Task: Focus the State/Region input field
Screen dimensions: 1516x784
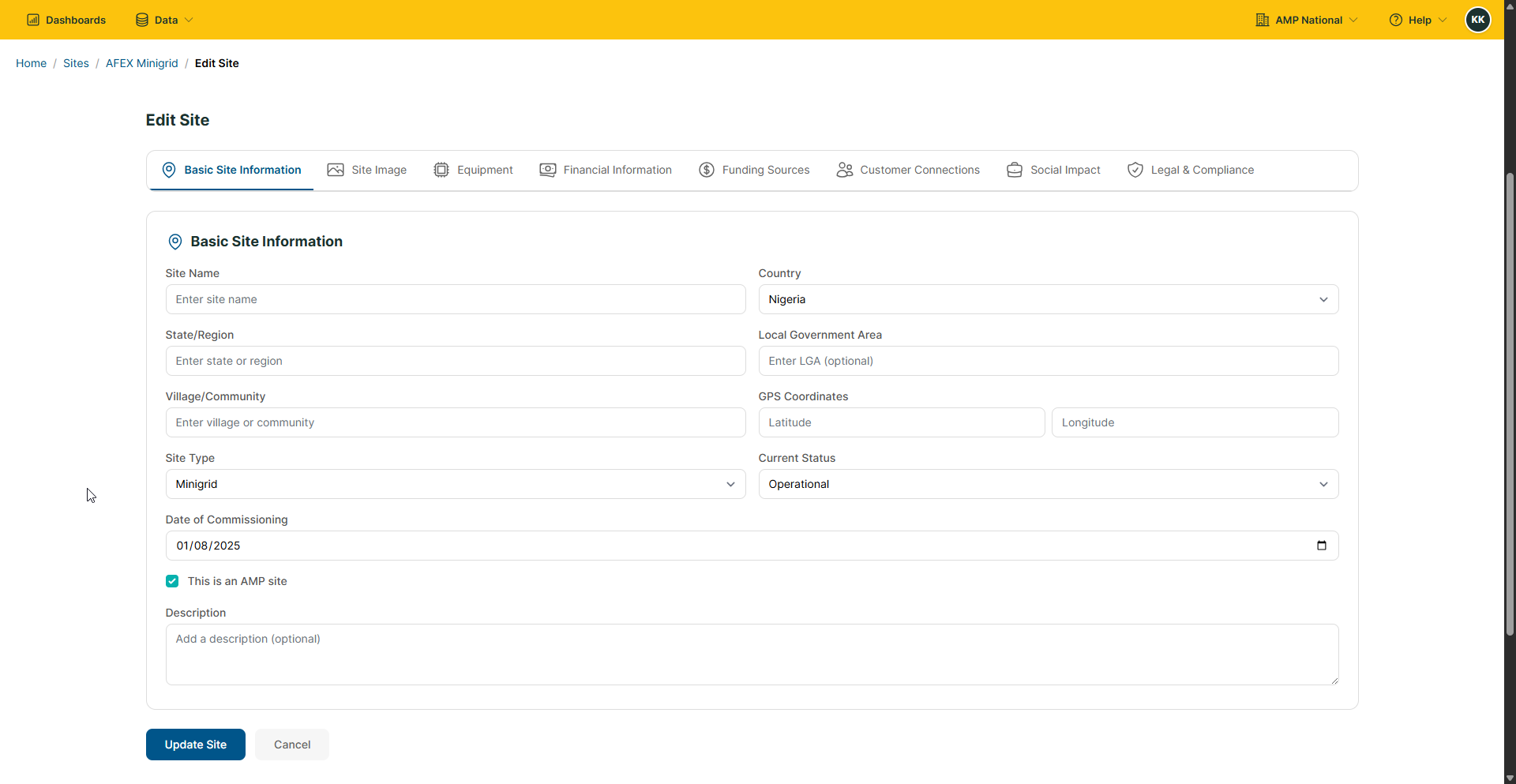Action: pos(456,361)
